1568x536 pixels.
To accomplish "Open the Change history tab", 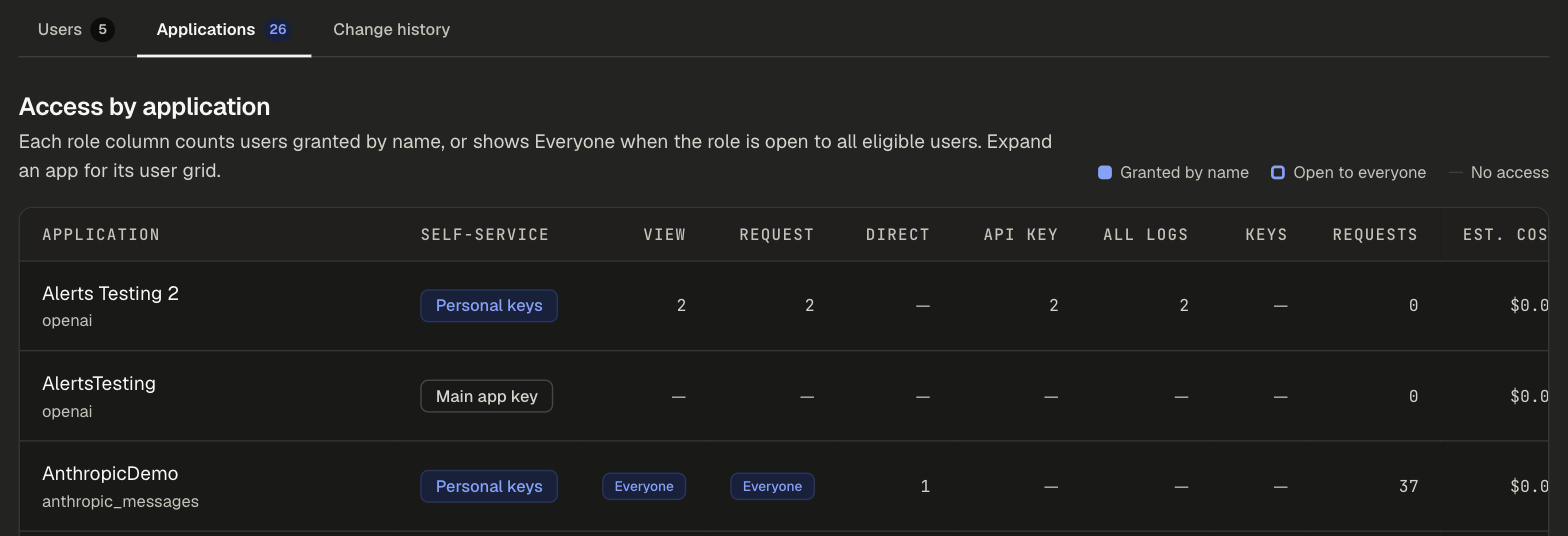I will coord(391,29).
